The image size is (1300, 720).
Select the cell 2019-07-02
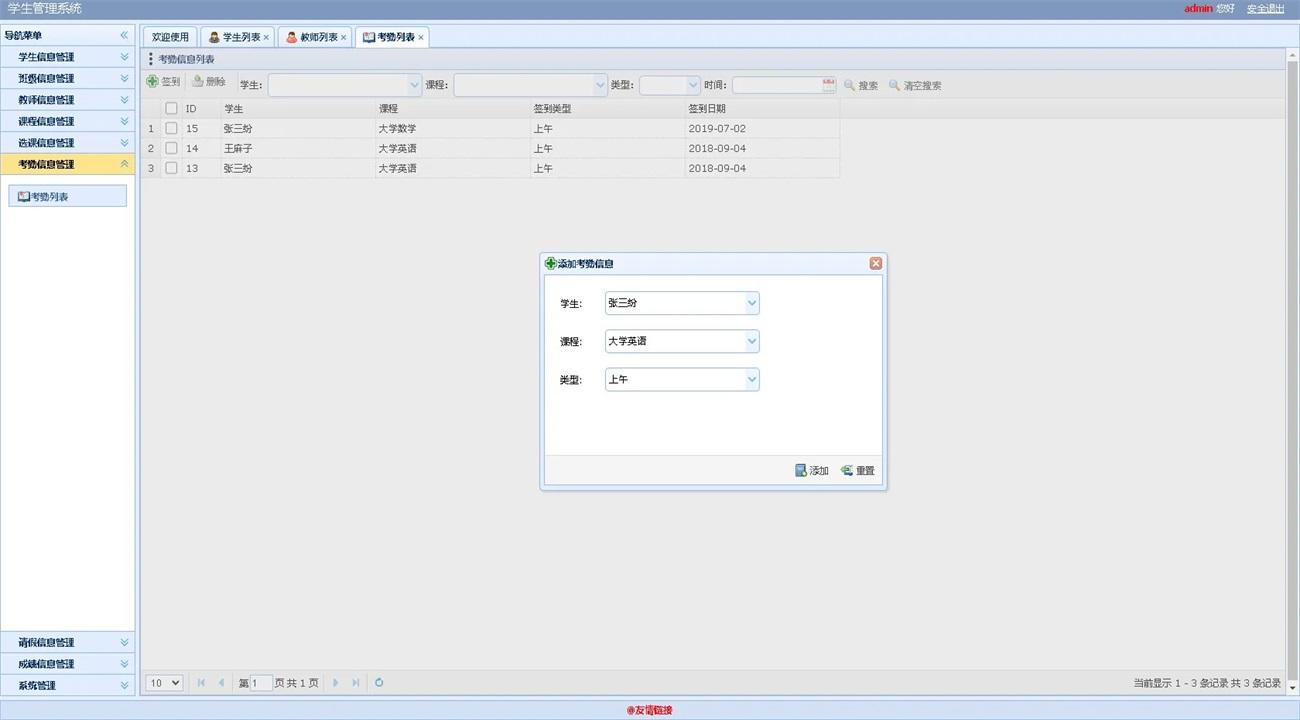point(762,128)
